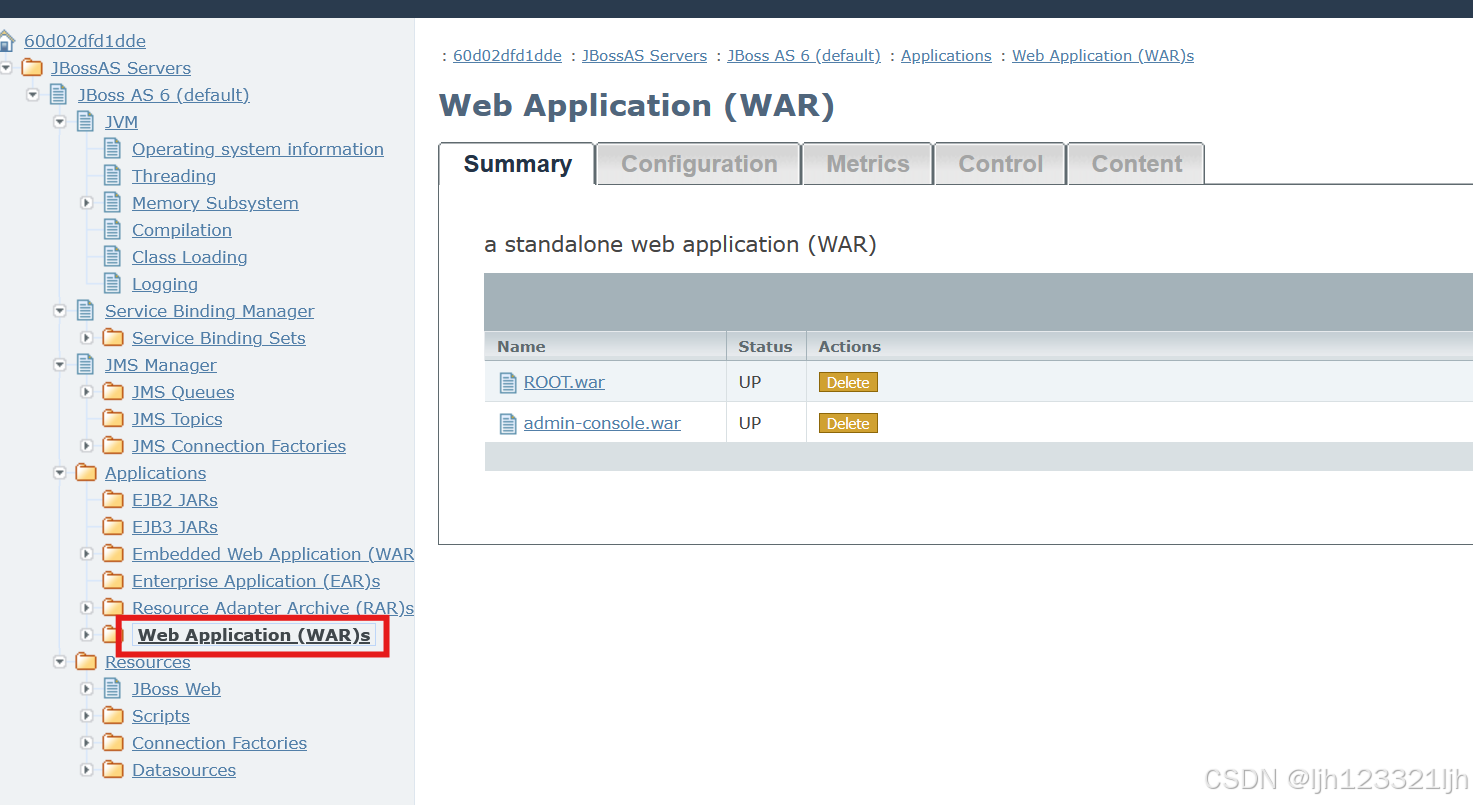Select Web Application (WAR)s in the tree
Viewport: 1473px width, 805px height.
pos(254,635)
